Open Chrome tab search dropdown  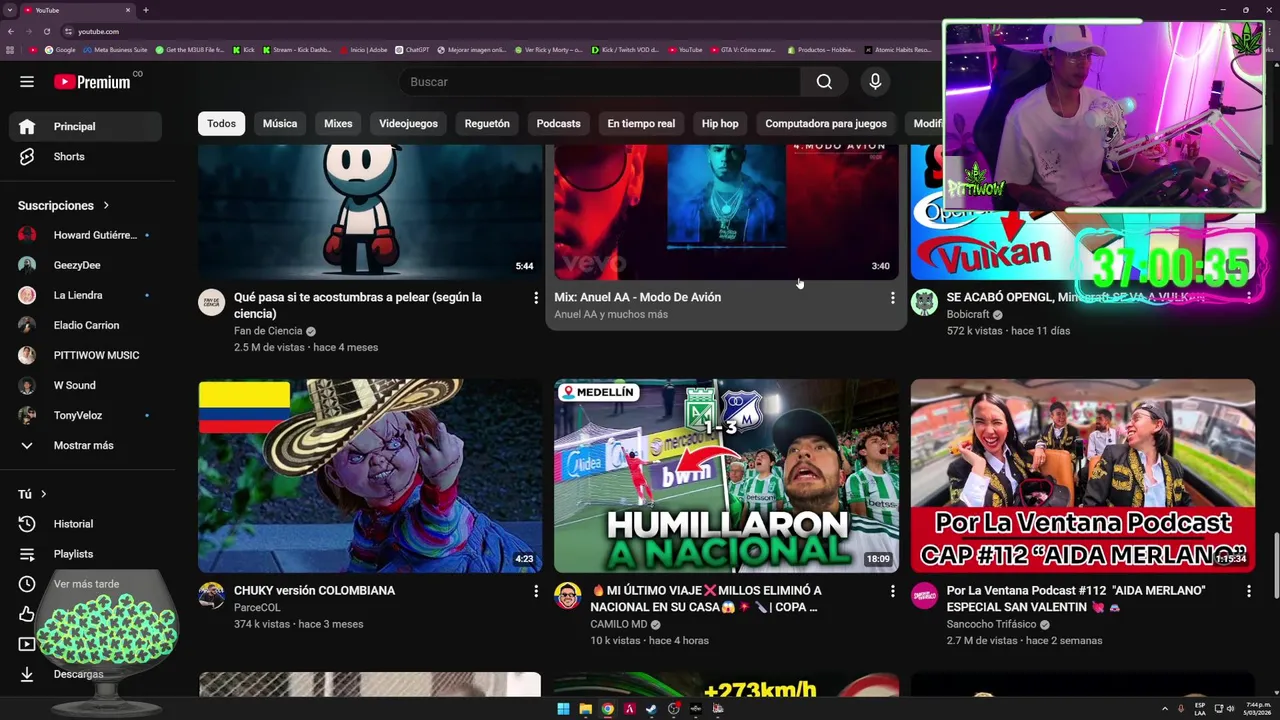pyautogui.click(x=10, y=10)
